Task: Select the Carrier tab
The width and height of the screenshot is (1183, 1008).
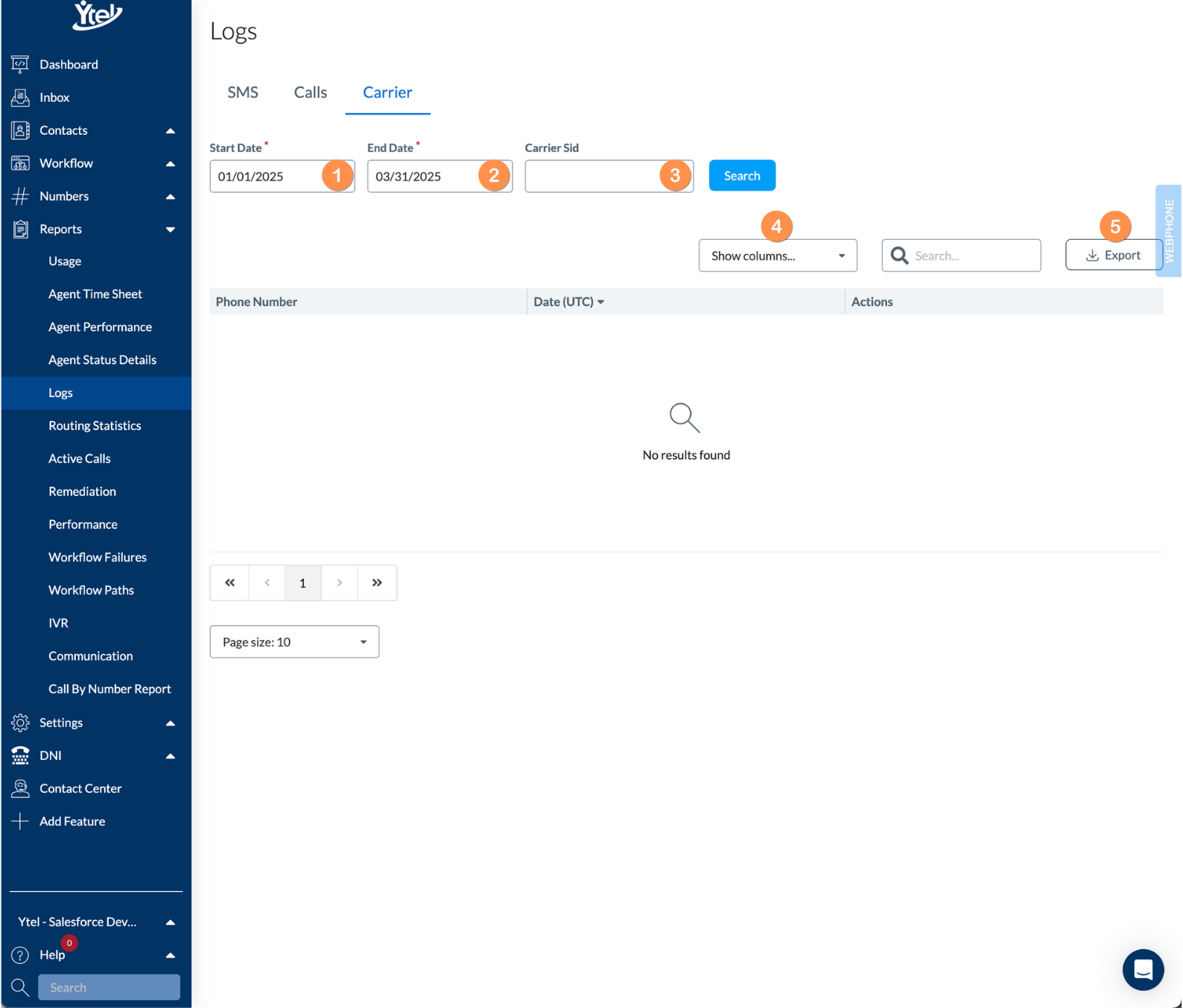Action: point(387,92)
